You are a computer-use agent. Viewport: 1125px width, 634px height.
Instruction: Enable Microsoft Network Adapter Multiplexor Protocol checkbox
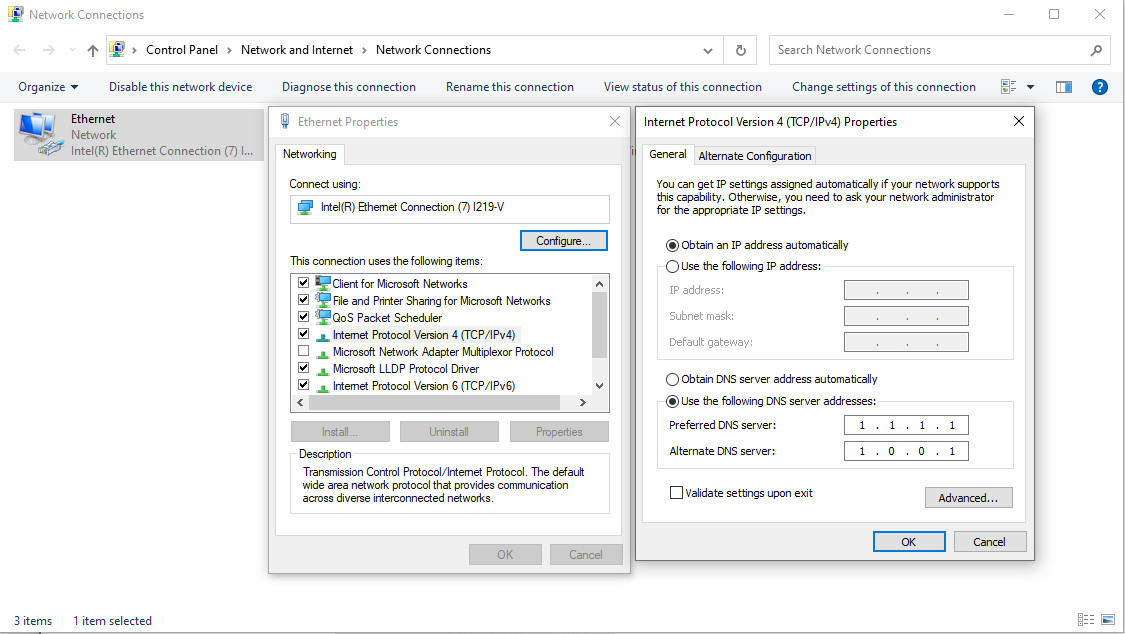303,351
